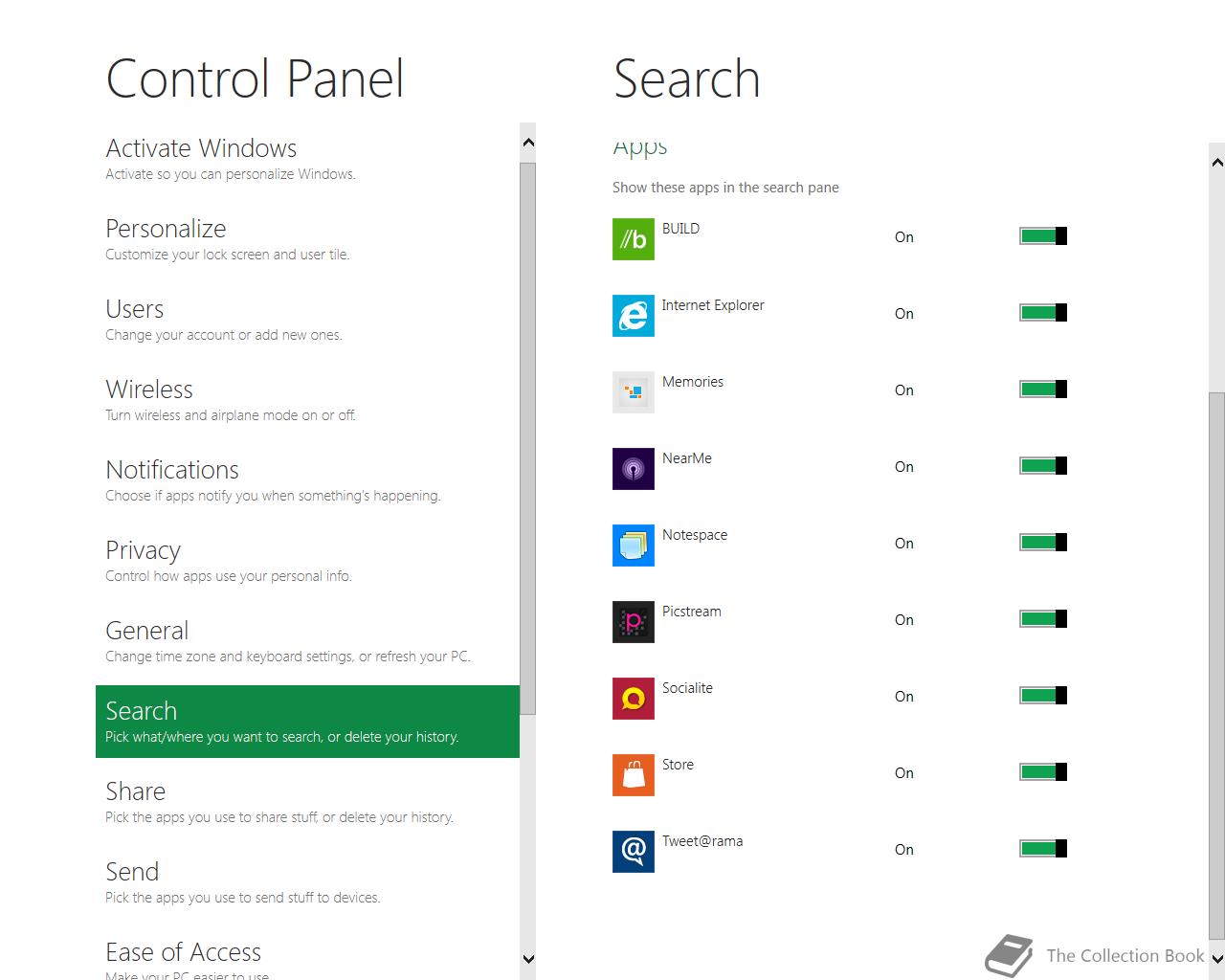Open the Privacy category
The height and width of the screenshot is (980, 1225).
(307, 561)
